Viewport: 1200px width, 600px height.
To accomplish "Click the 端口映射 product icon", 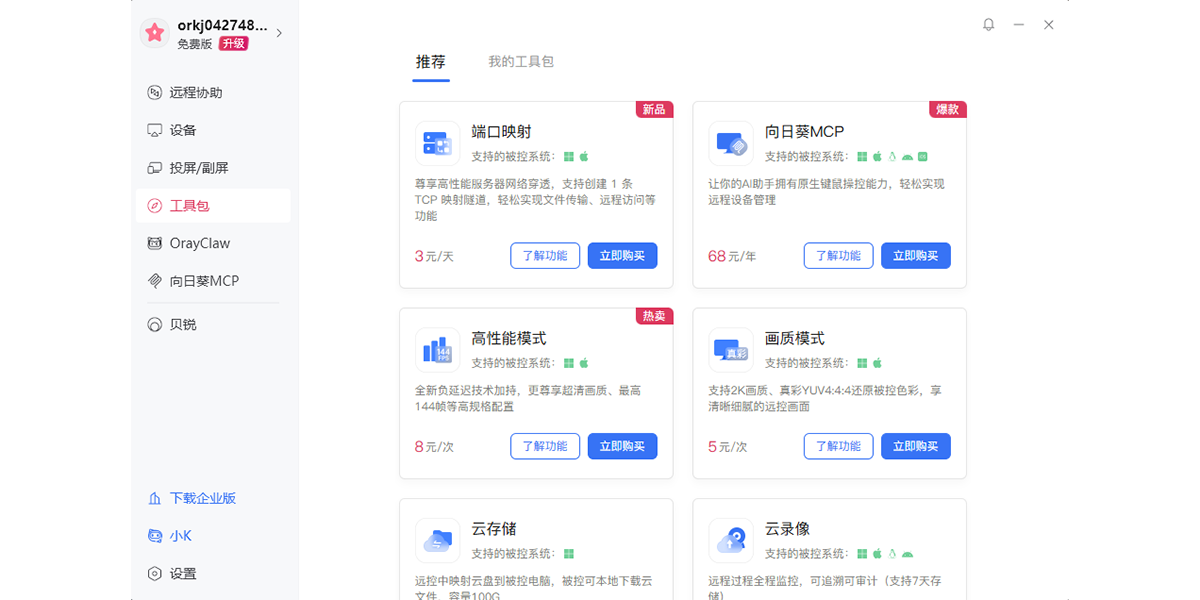I will [x=437, y=143].
